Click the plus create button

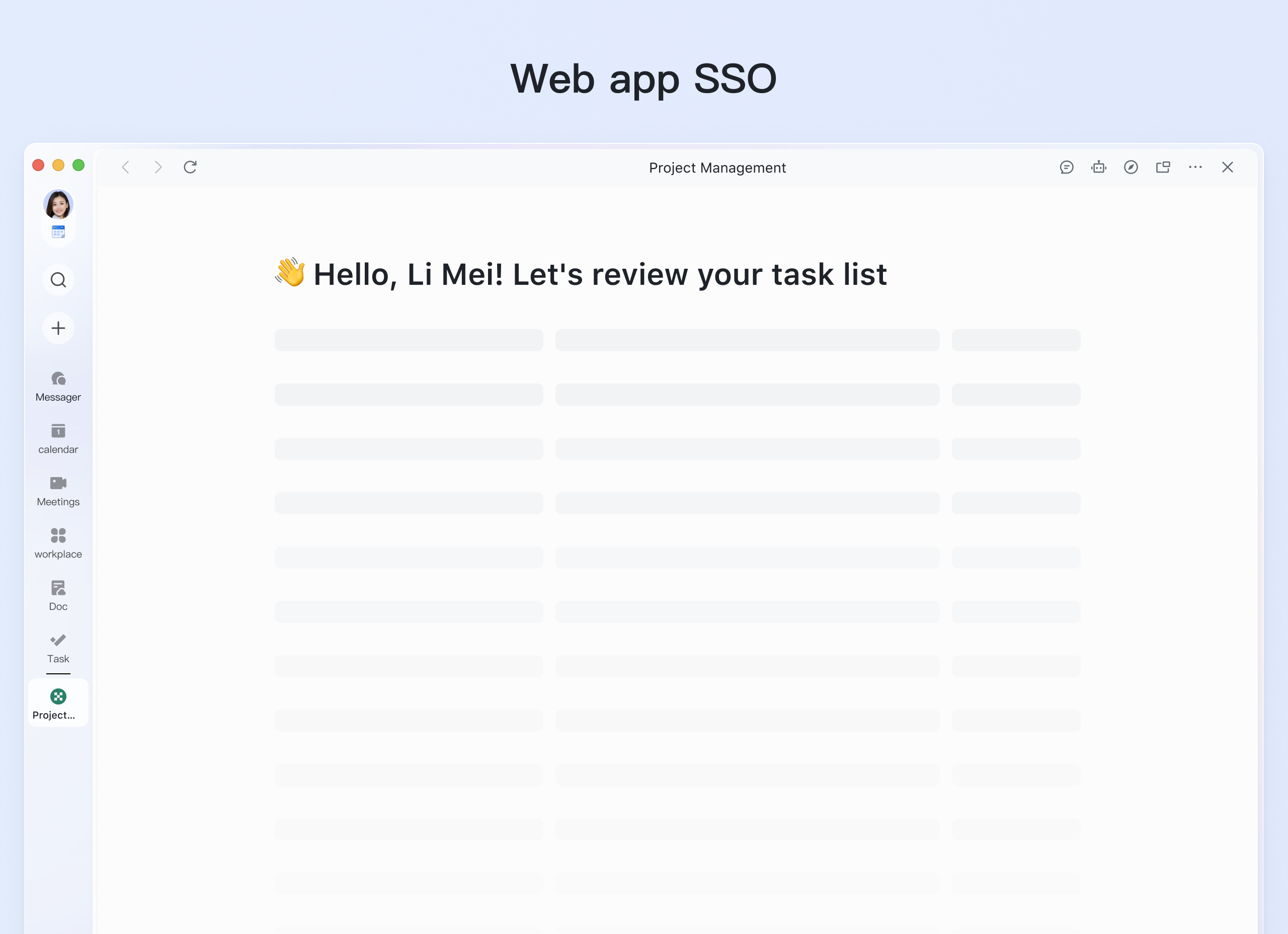58,328
